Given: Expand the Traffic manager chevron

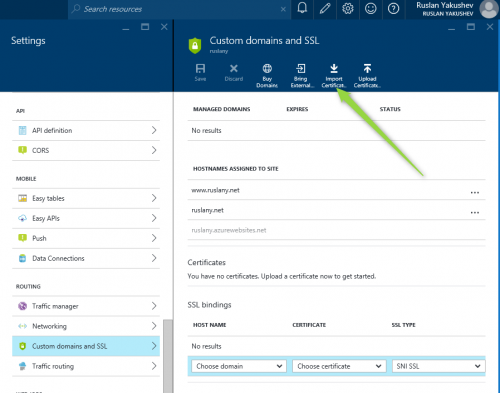Looking at the screenshot, I should [154, 306].
